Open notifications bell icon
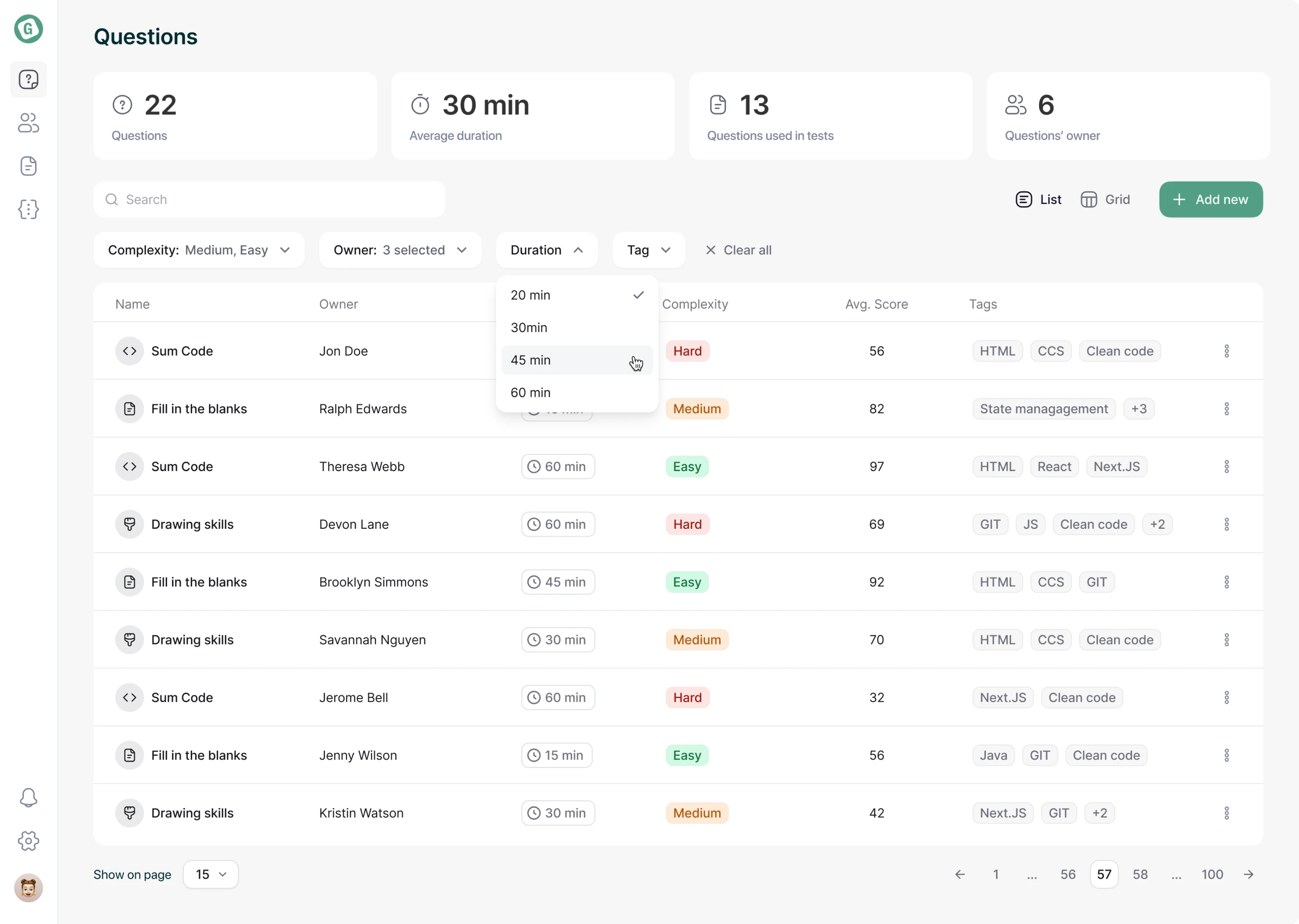This screenshot has height=924, width=1299. [x=29, y=798]
